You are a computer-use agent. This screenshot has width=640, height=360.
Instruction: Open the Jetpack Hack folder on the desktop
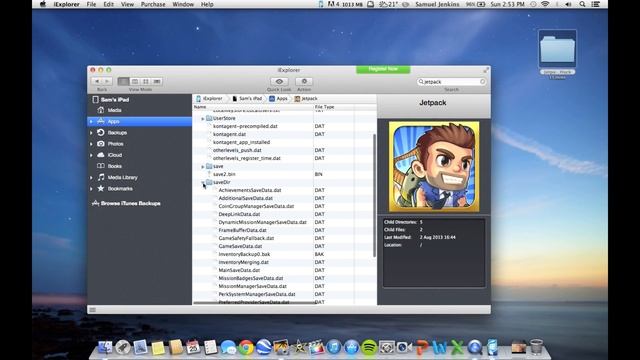click(x=557, y=49)
